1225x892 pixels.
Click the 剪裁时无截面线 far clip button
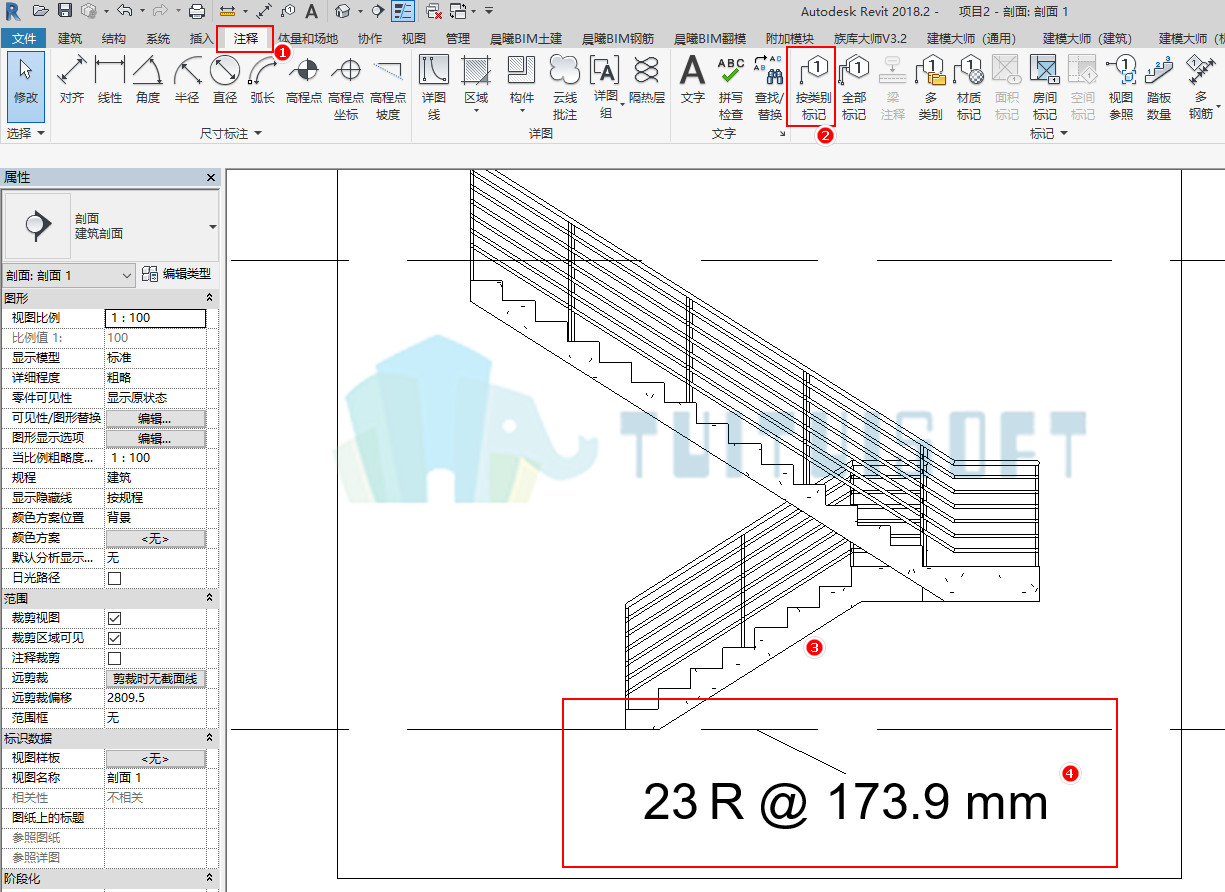[x=155, y=678]
